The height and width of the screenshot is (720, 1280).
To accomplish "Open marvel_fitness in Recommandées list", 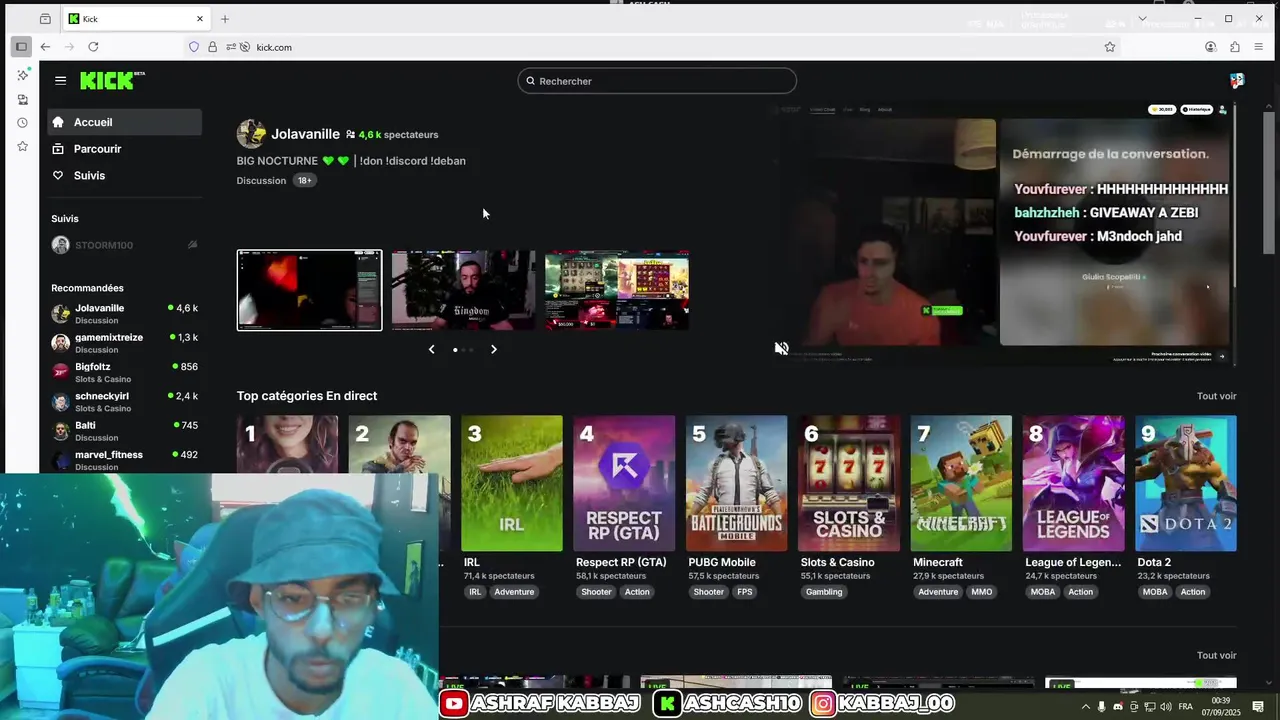I will pos(124,459).
